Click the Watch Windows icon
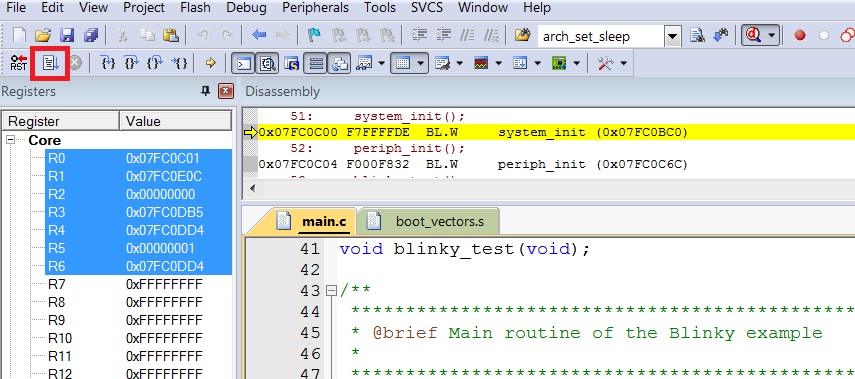The image size is (855, 379). 364,64
